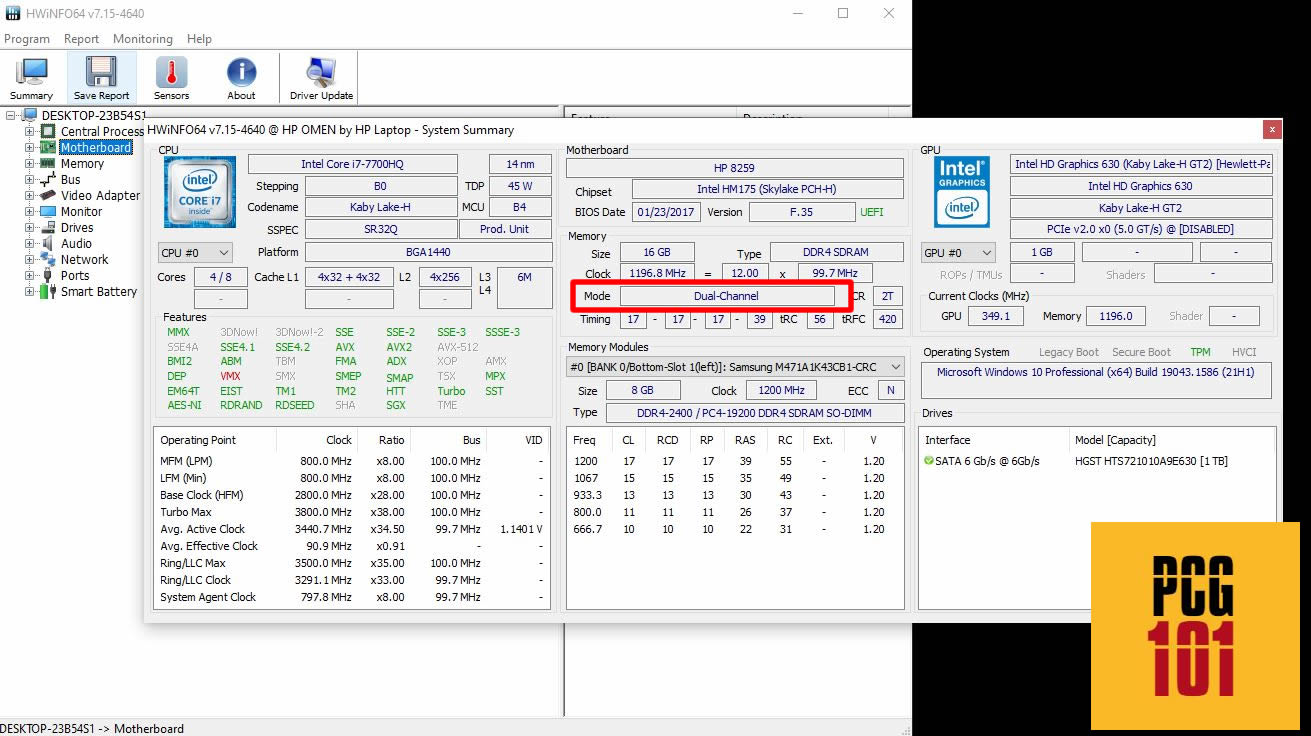Open the Monitoring menu

(x=142, y=39)
